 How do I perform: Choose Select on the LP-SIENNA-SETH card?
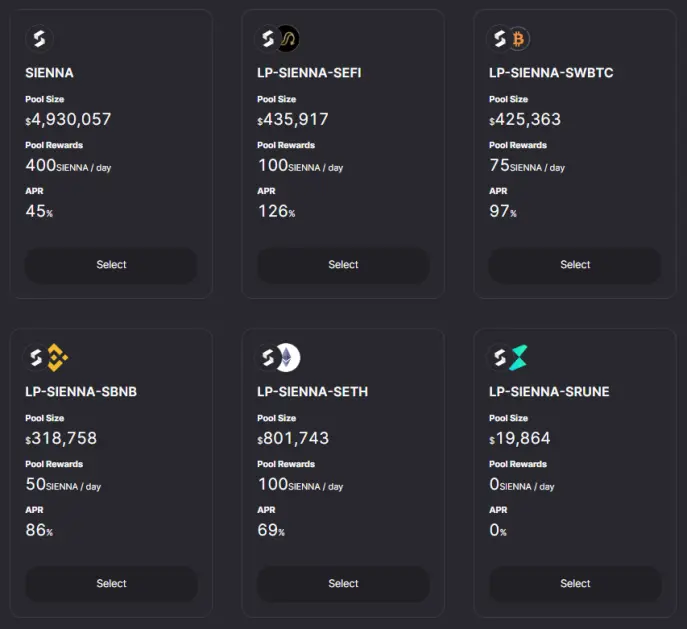tap(343, 584)
